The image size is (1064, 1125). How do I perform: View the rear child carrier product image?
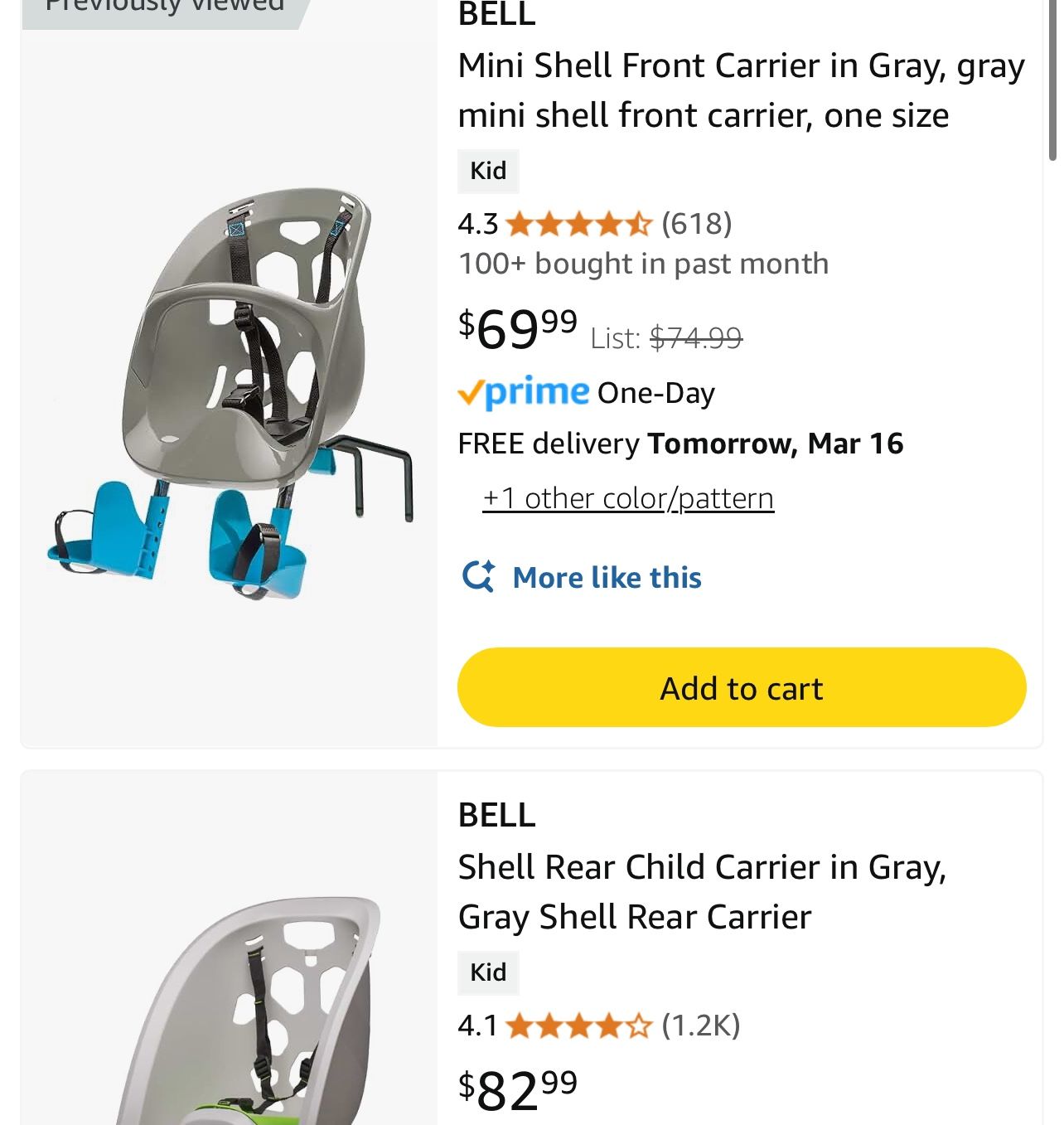point(249,1011)
